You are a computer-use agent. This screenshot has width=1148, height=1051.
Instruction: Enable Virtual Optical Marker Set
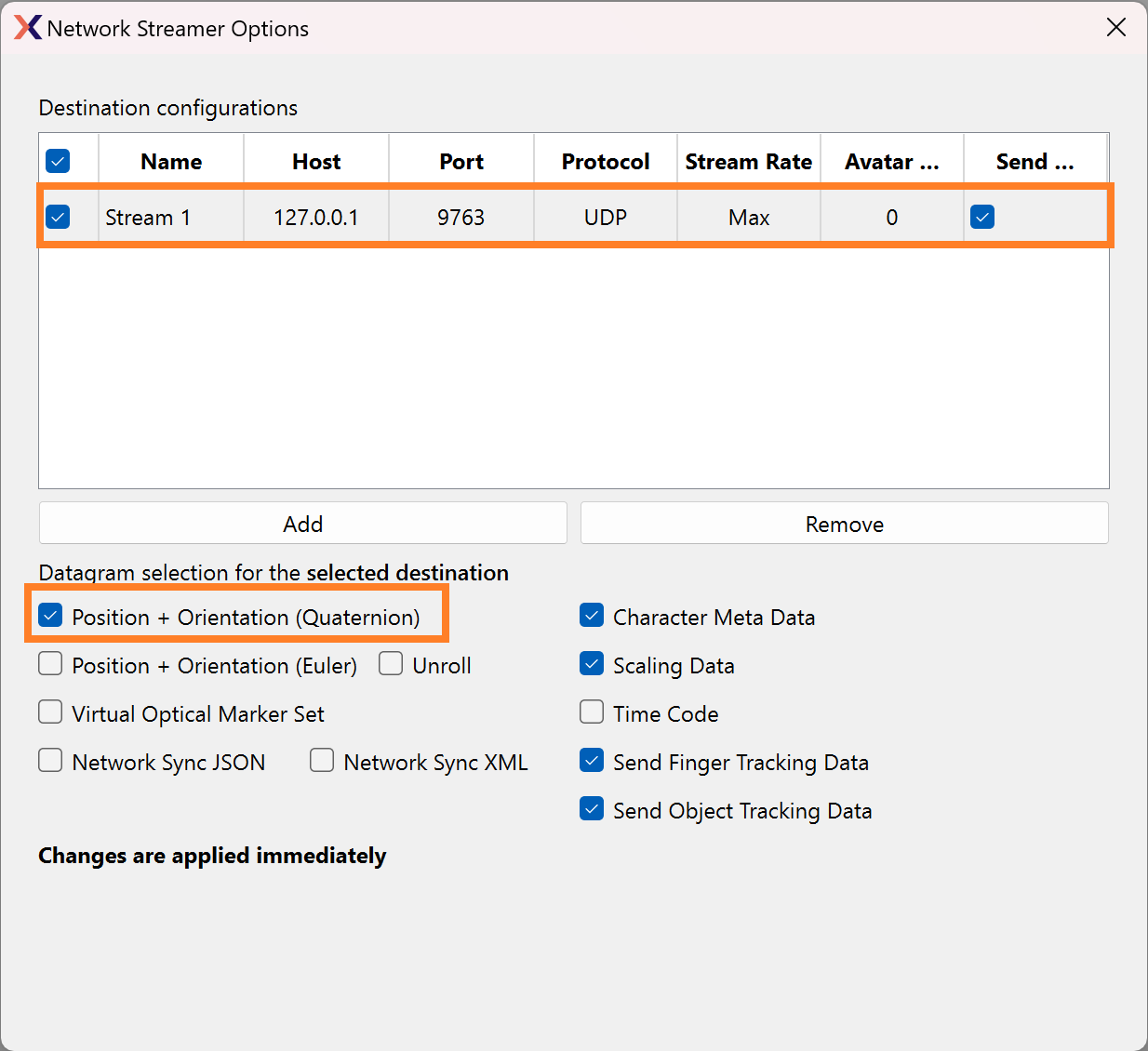pyautogui.click(x=51, y=712)
